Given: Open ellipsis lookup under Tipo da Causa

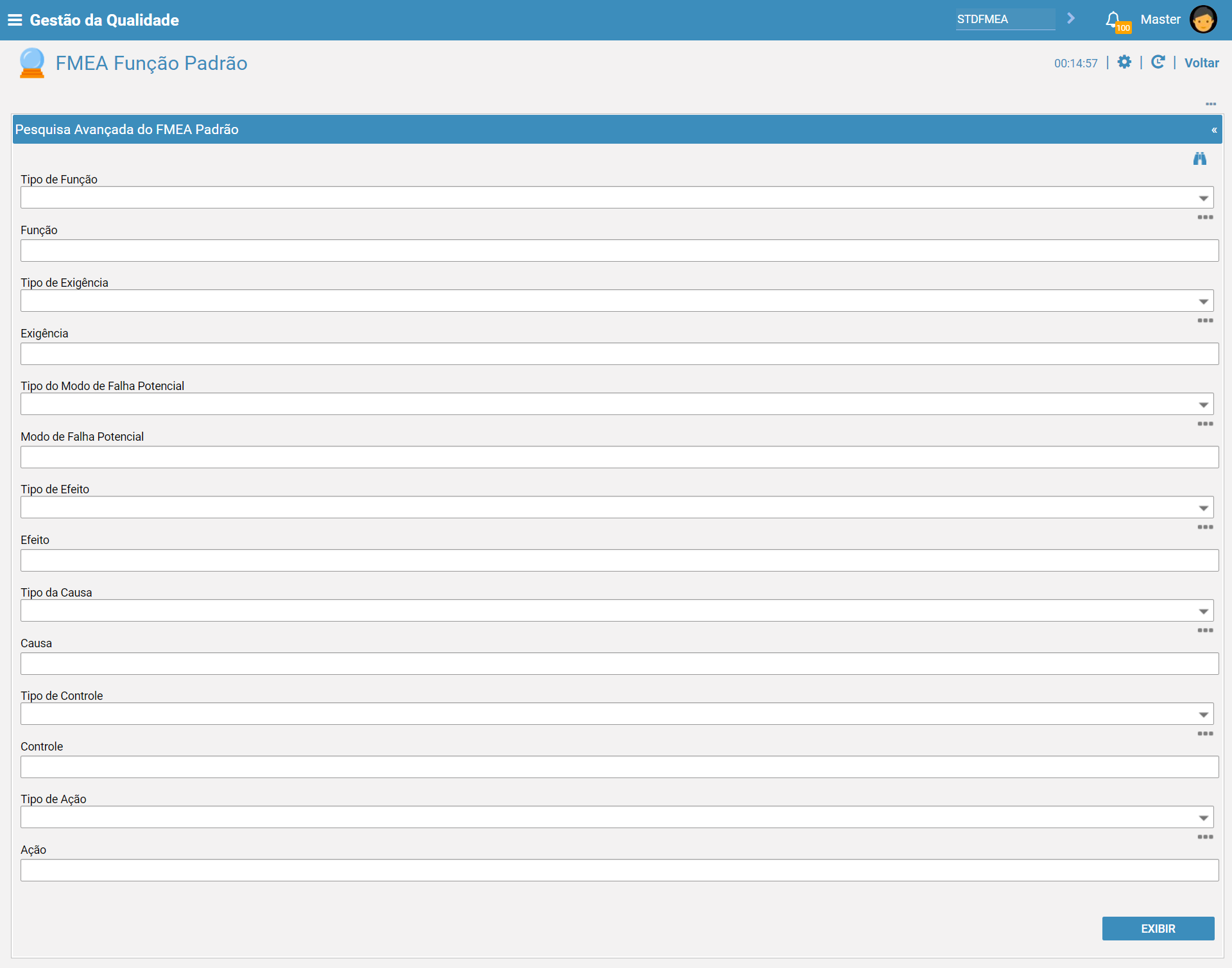Looking at the screenshot, I should pos(1205,631).
